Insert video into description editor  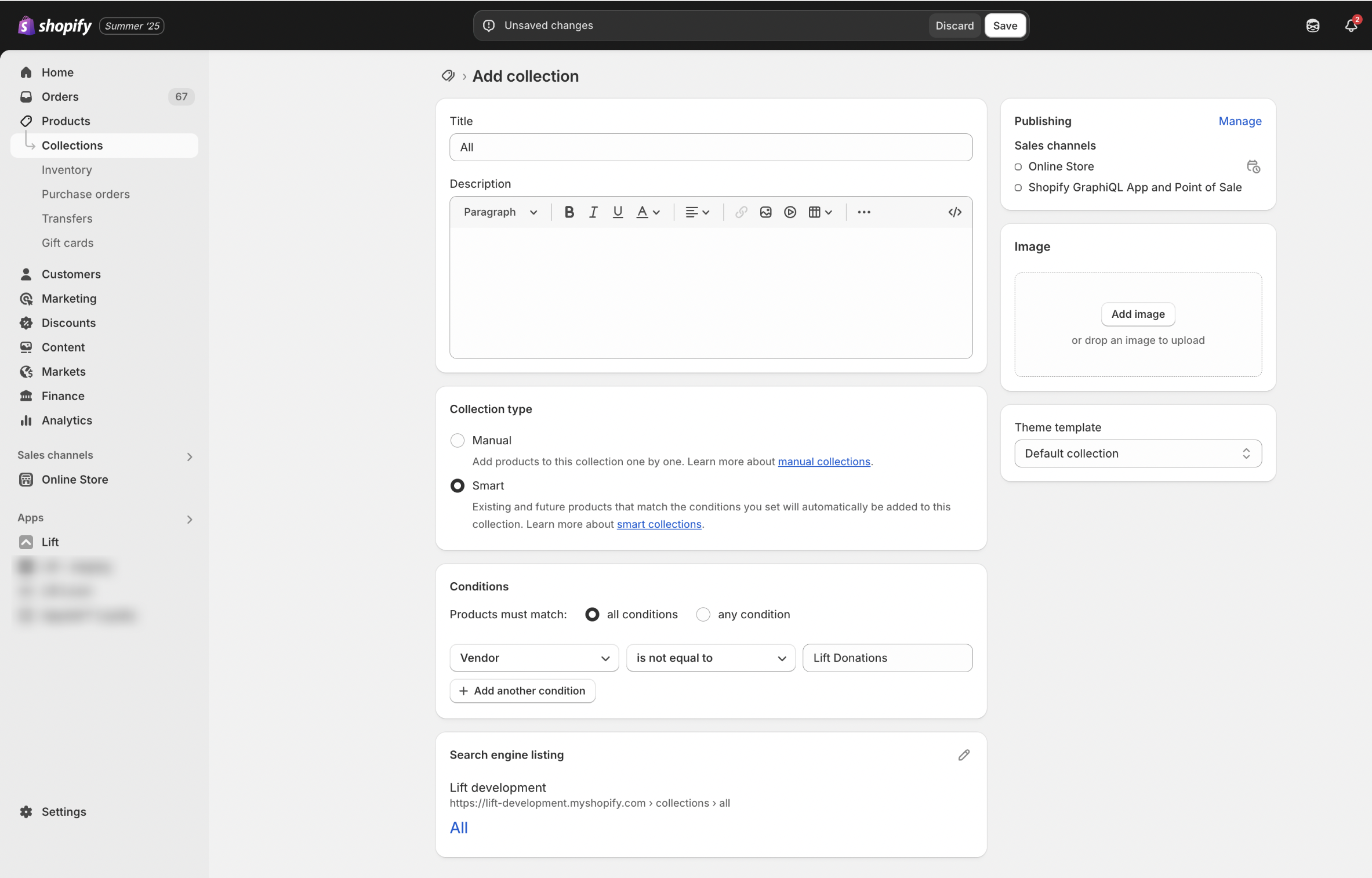click(790, 212)
